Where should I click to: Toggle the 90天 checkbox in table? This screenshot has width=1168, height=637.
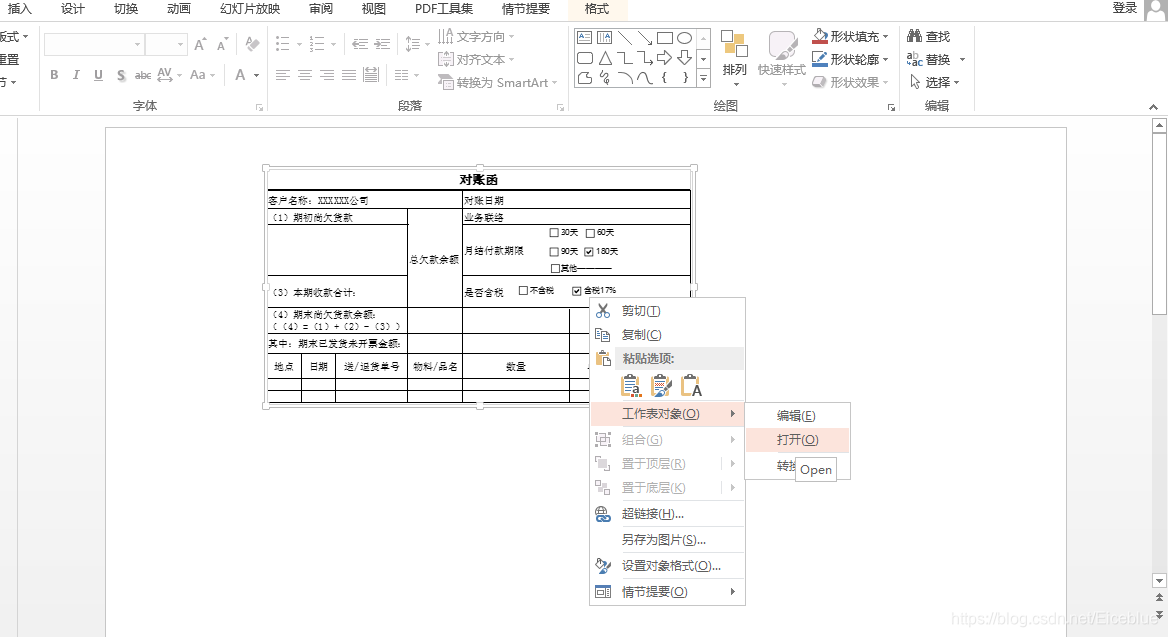tap(553, 252)
